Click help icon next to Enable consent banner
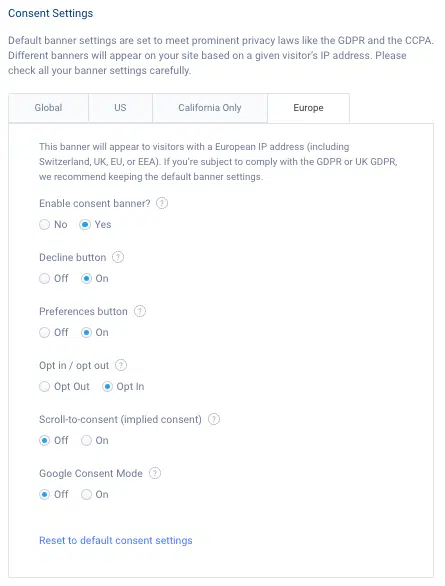This screenshot has height=586, width=445. (162, 203)
